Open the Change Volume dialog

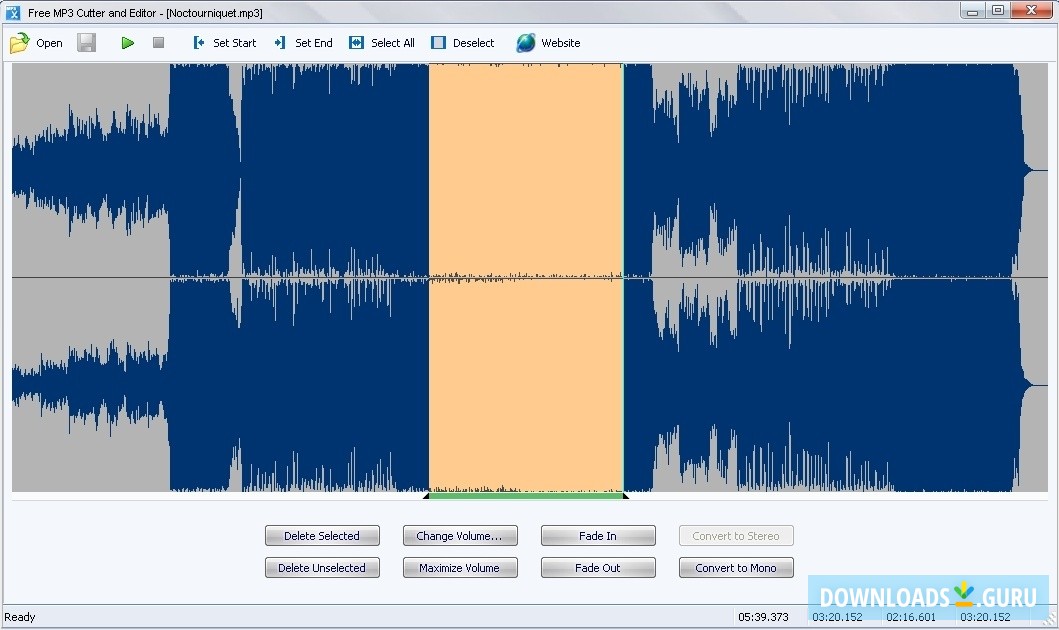[x=460, y=536]
